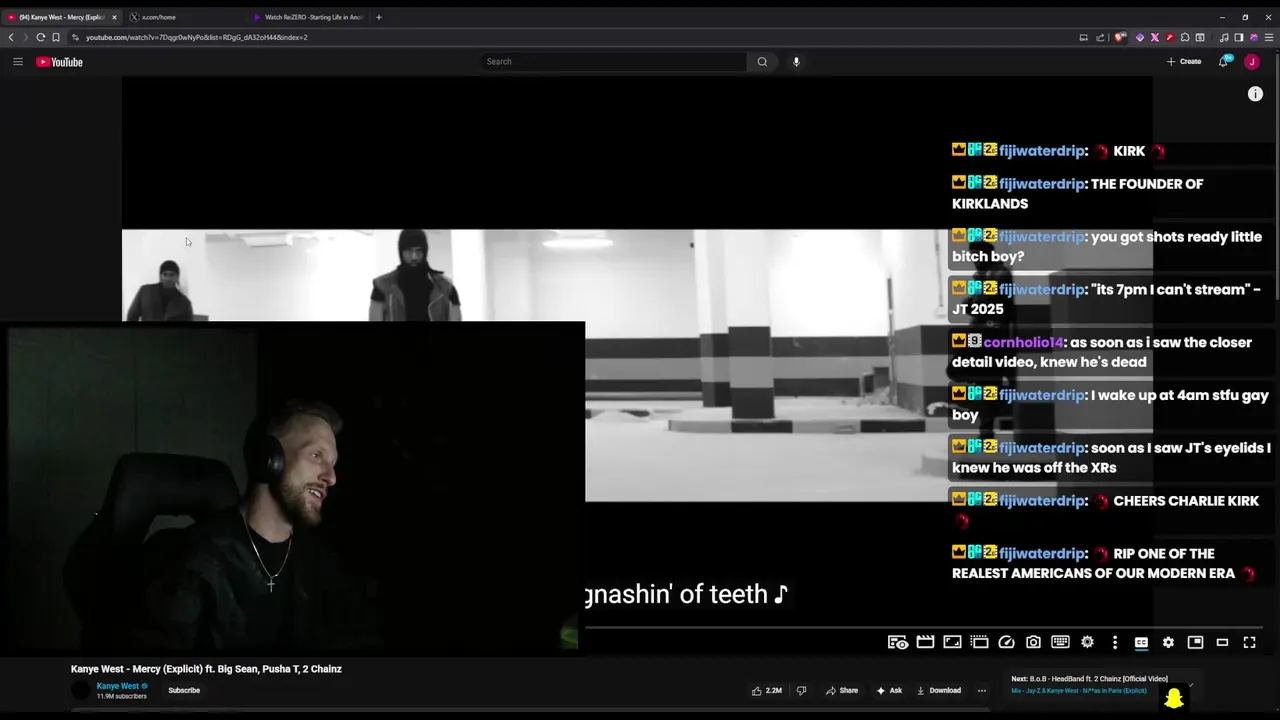This screenshot has width=1280, height=720.
Task: Reload the page
Action: coord(40,37)
